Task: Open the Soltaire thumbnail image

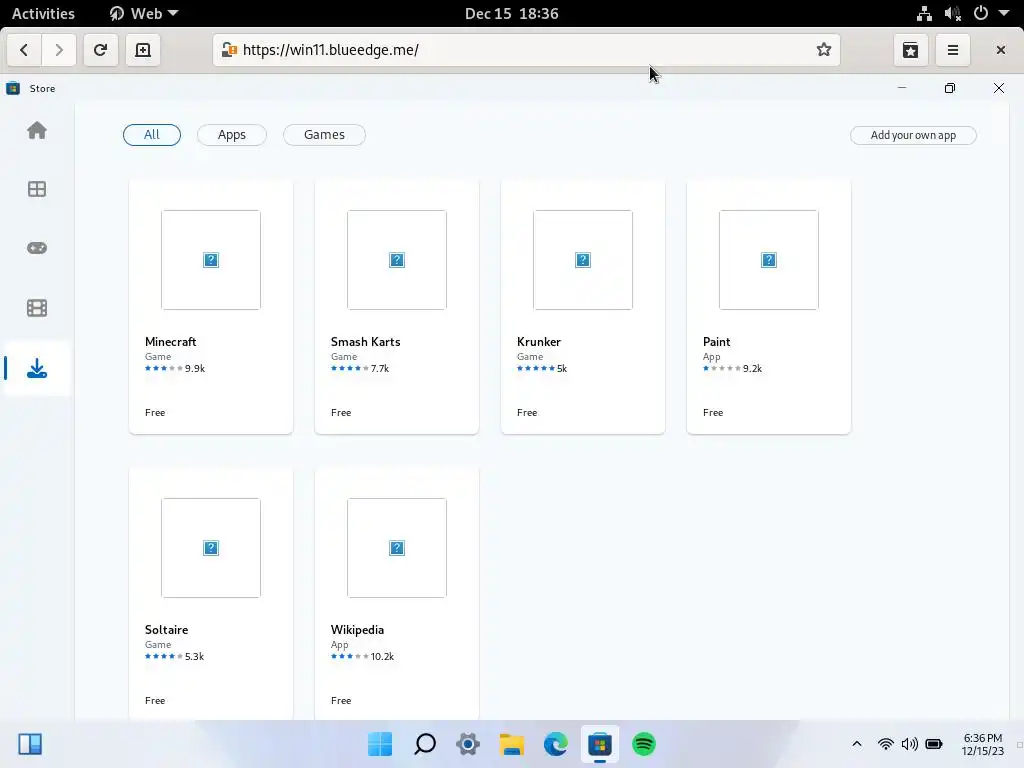Action: (211, 548)
